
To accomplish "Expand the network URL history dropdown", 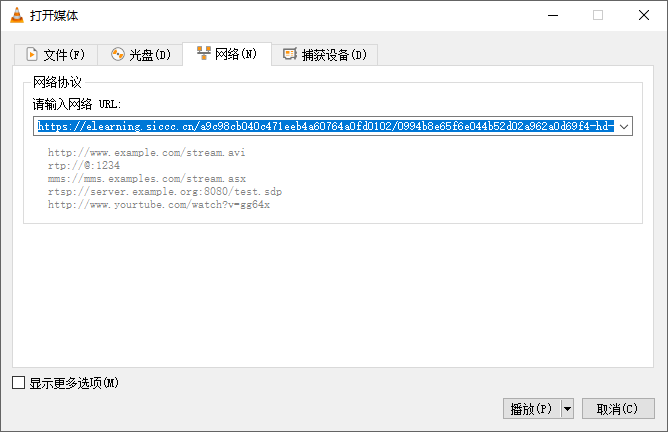I will tap(623, 127).
